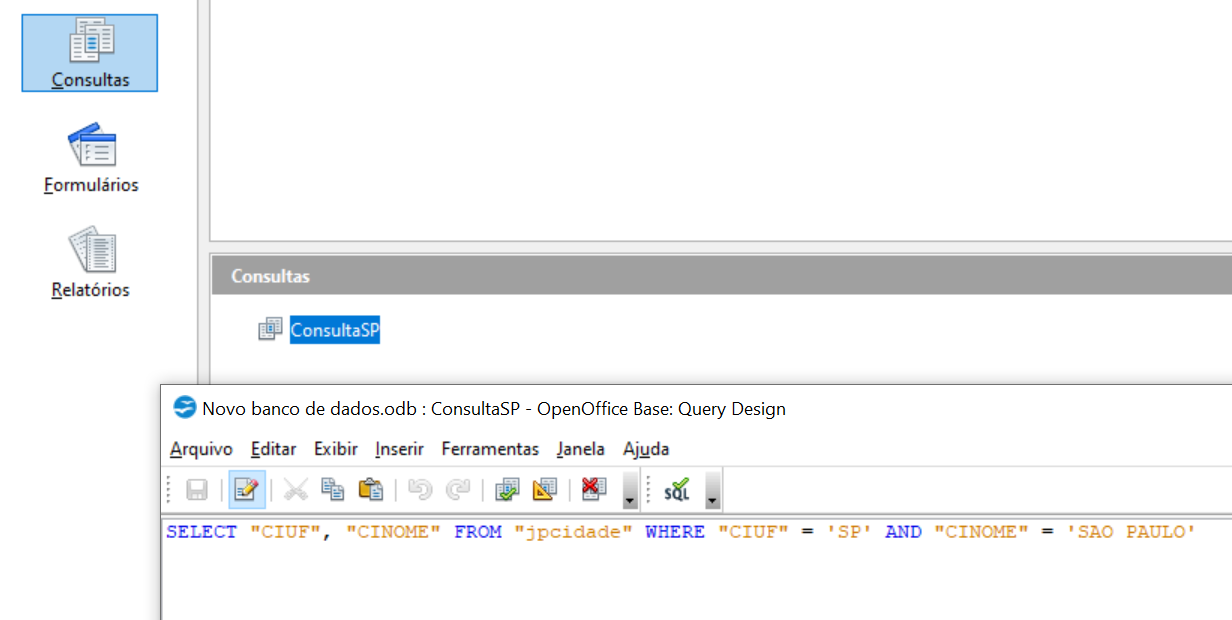Toggle the Run SQL command directly icon
Screen dimensions: 1232x620
(x=677, y=490)
